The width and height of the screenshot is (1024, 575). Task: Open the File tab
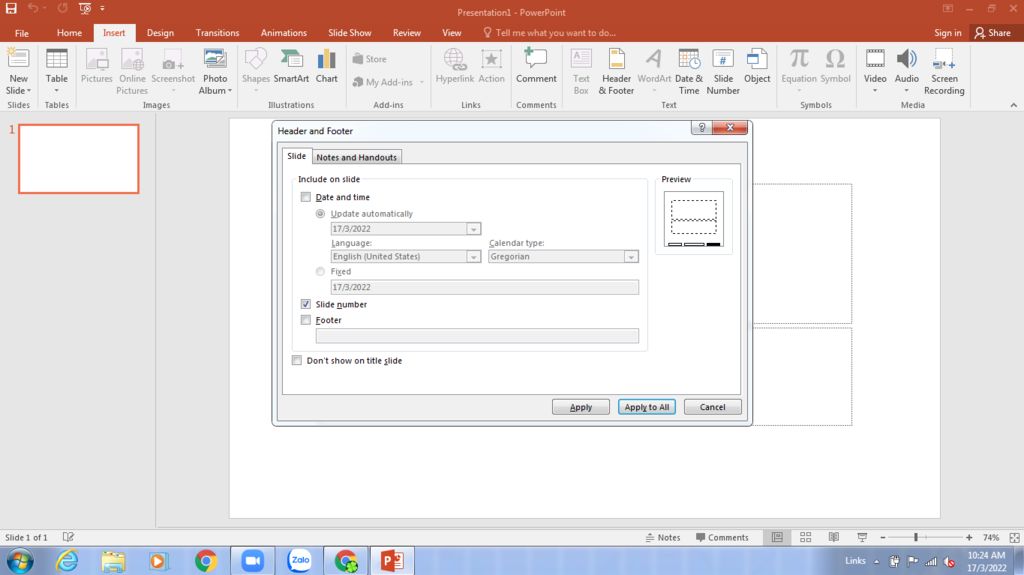[x=22, y=33]
